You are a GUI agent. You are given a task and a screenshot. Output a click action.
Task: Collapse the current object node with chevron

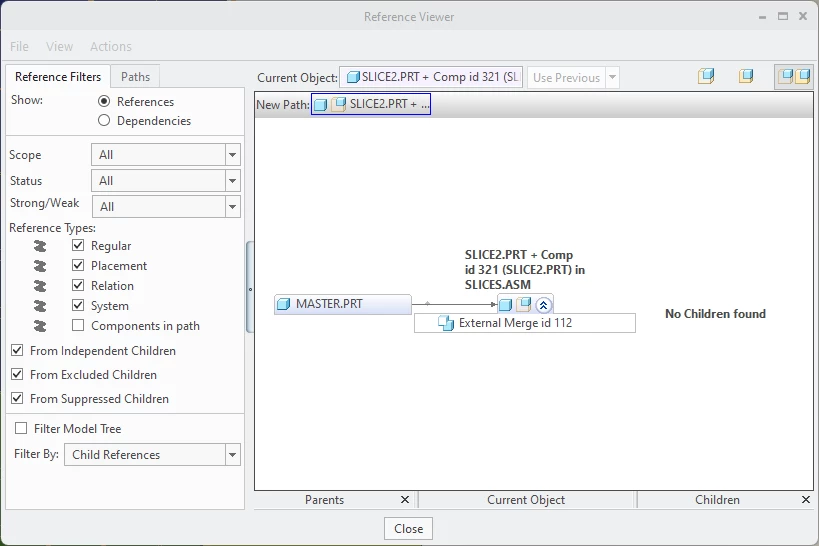click(543, 305)
